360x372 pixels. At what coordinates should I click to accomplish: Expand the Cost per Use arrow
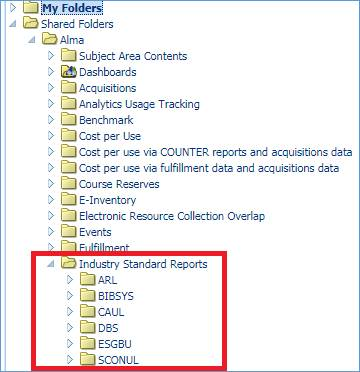(51, 136)
